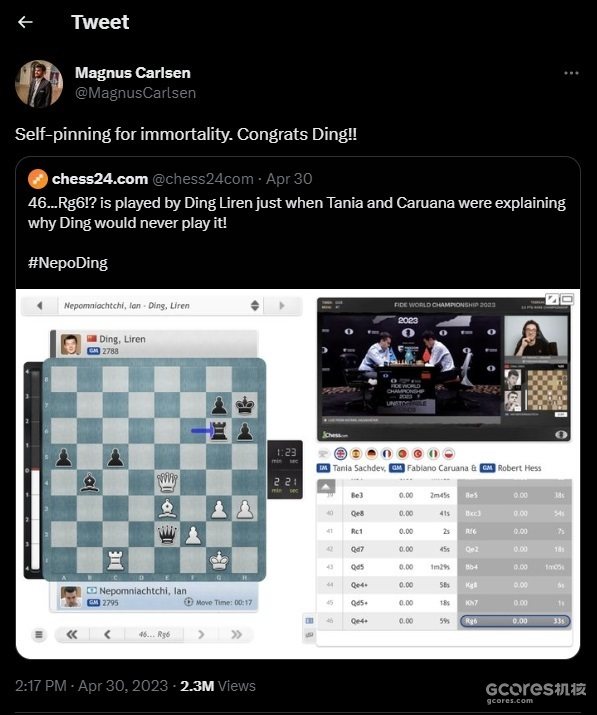
Task: Open Magnus Carlsen's profile picture
Action: pos(39,83)
